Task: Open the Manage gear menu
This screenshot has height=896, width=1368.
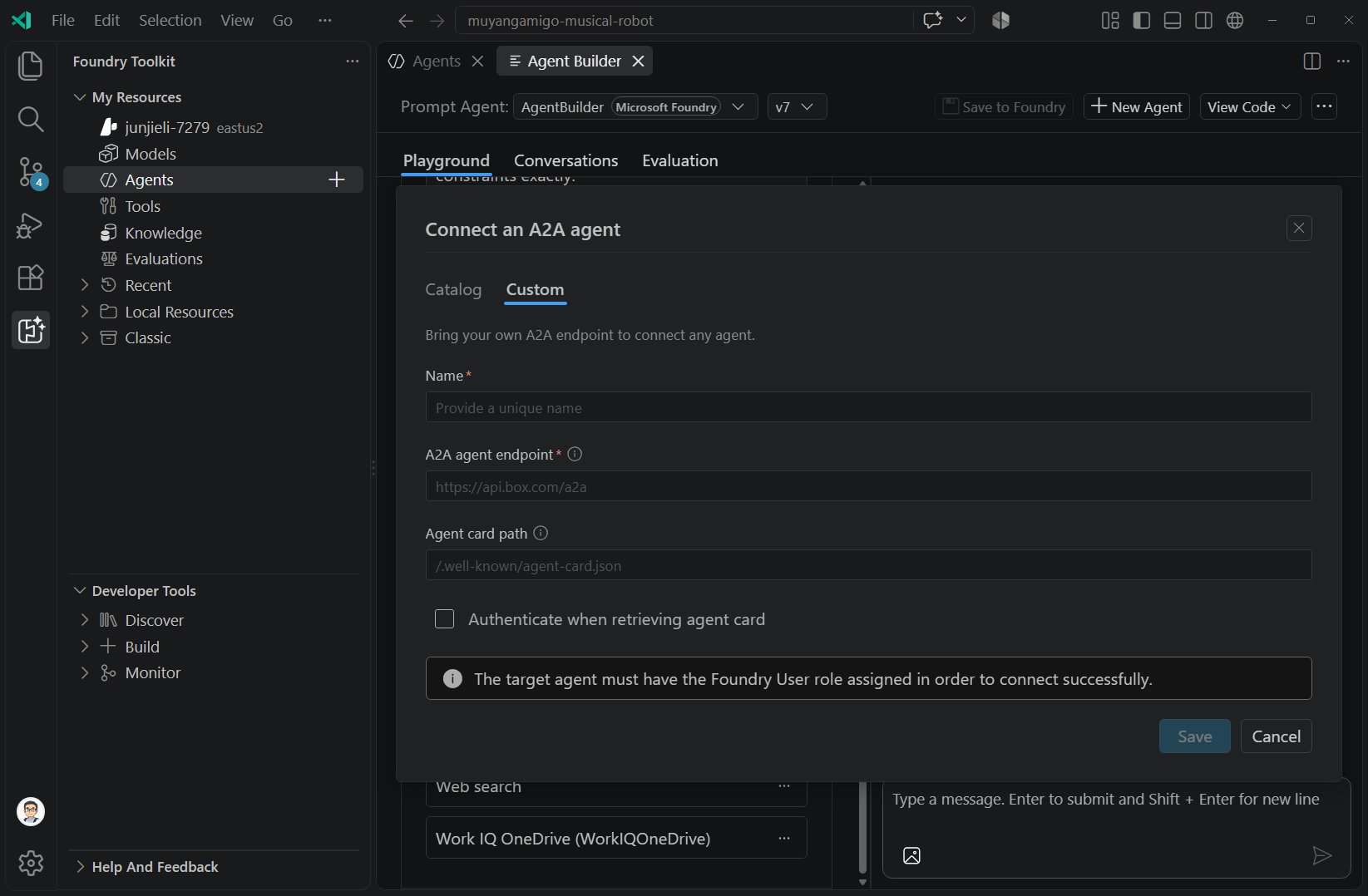Action: coord(31,863)
